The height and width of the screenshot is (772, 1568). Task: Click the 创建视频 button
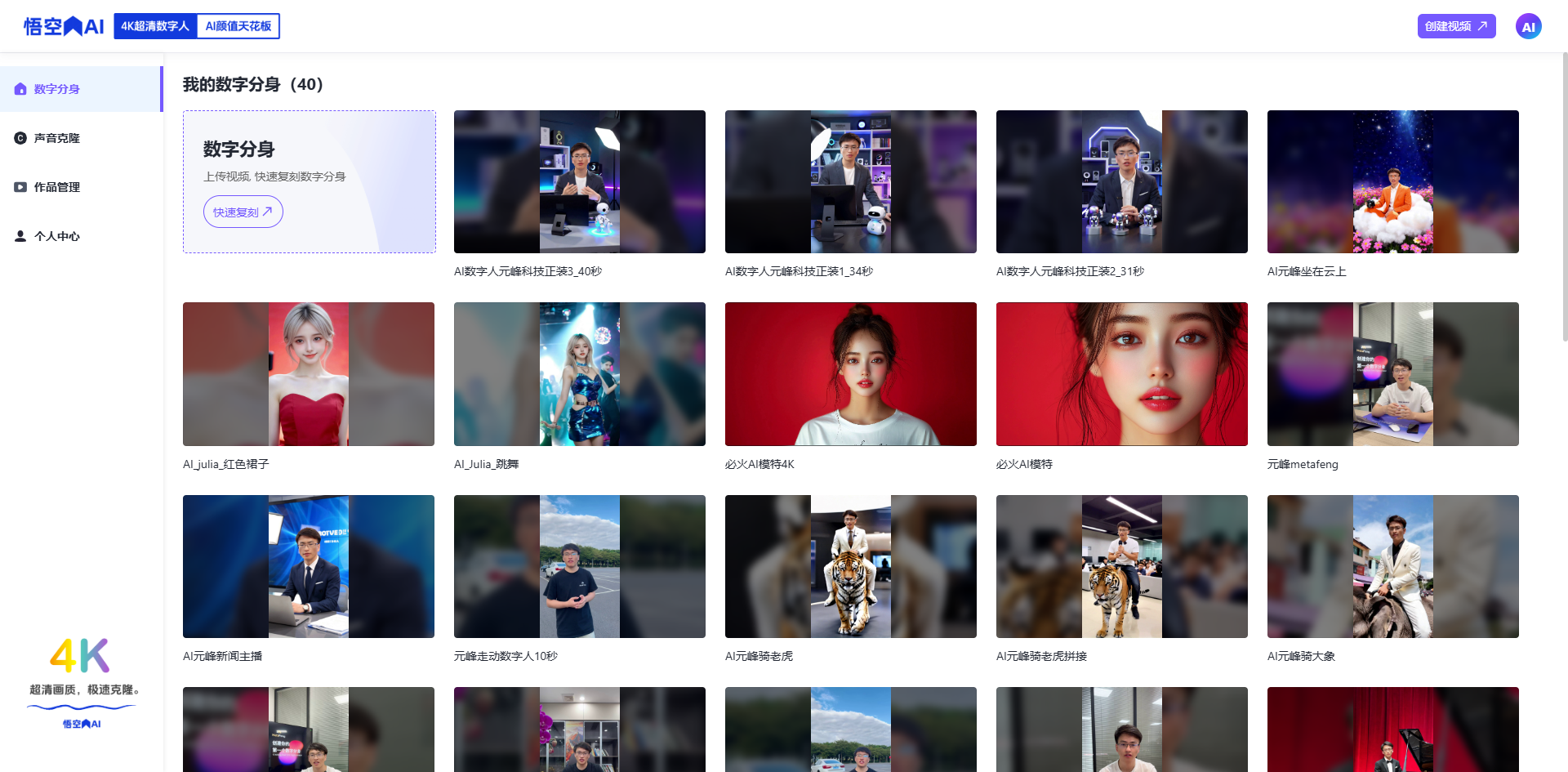[1456, 26]
